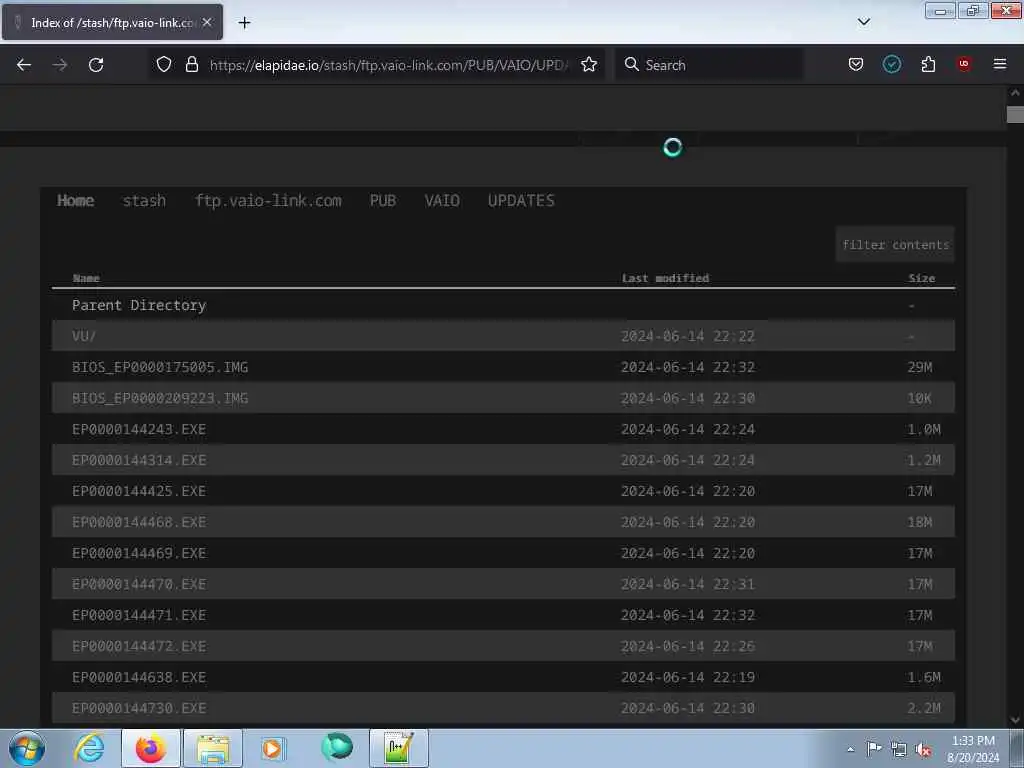Open the EP0000144469.EXE link
Viewport: 1024px width, 768px height.
click(139, 553)
